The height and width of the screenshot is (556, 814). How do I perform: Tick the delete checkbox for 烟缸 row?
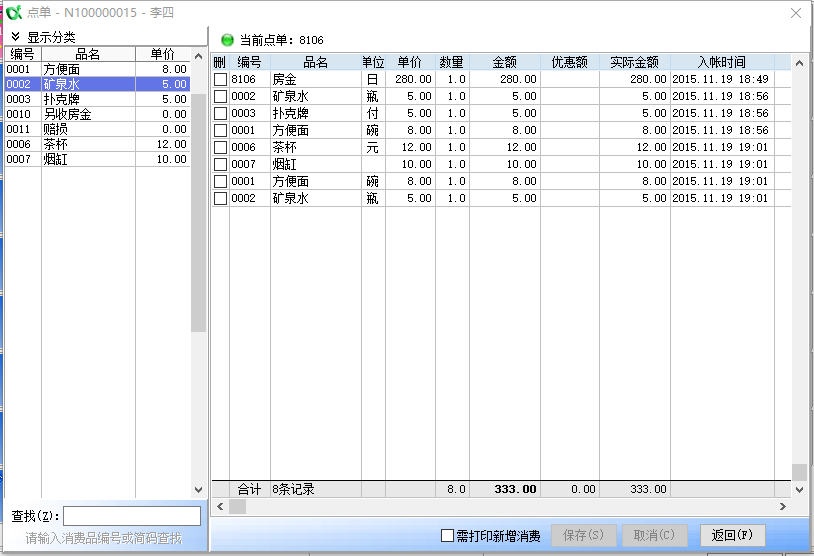click(220, 164)
